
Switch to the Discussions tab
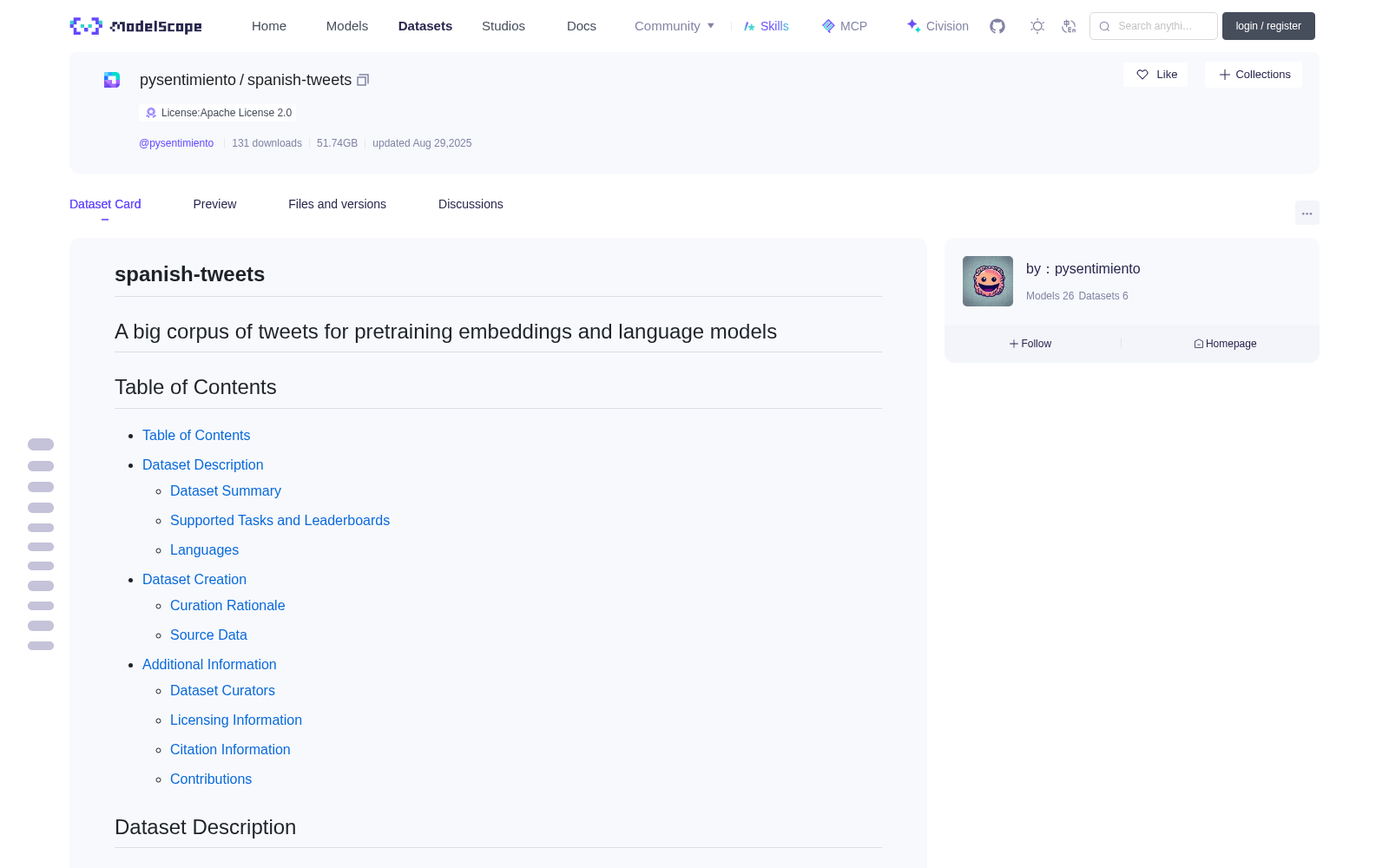tap(471, 204)
